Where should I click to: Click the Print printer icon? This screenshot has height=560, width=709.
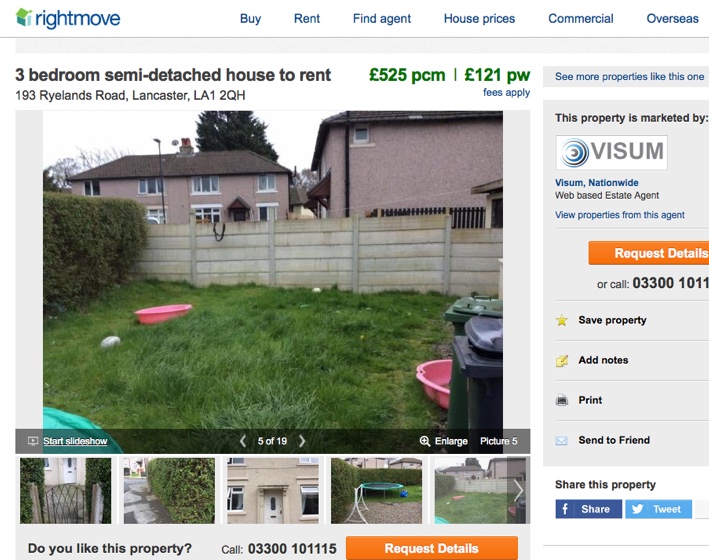click(562, 400)
